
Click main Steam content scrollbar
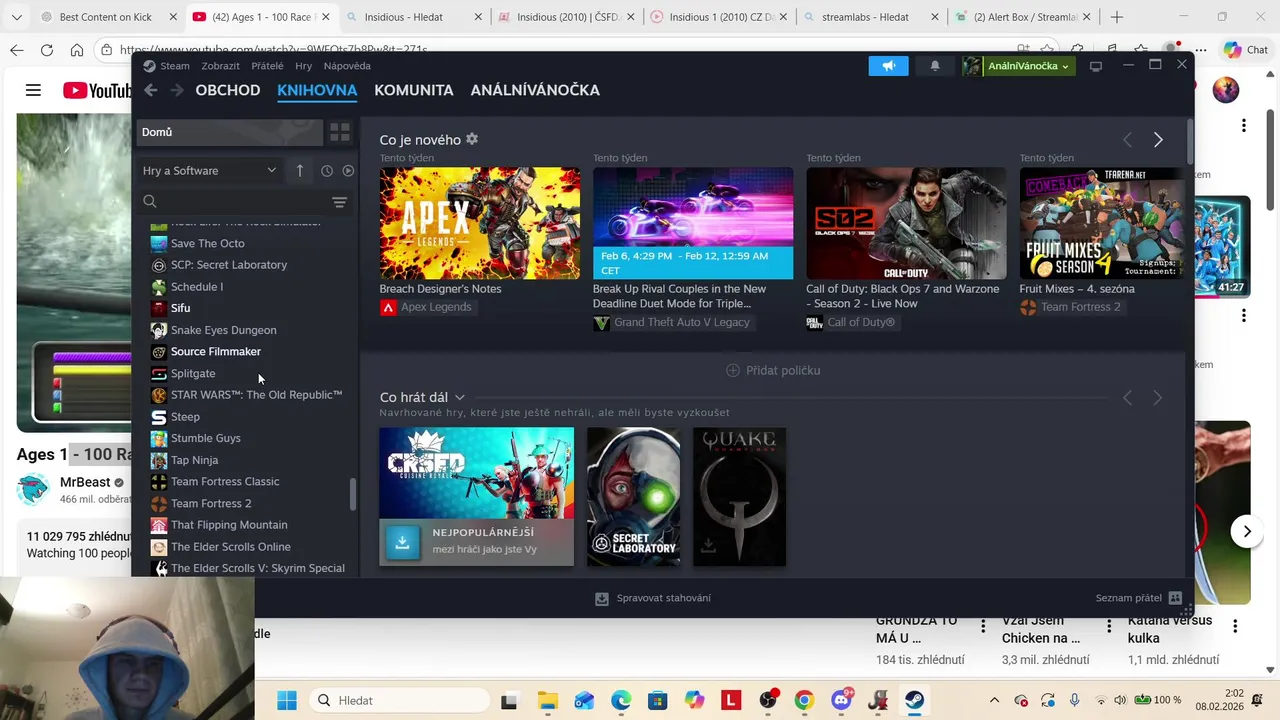coord(1190,140)
